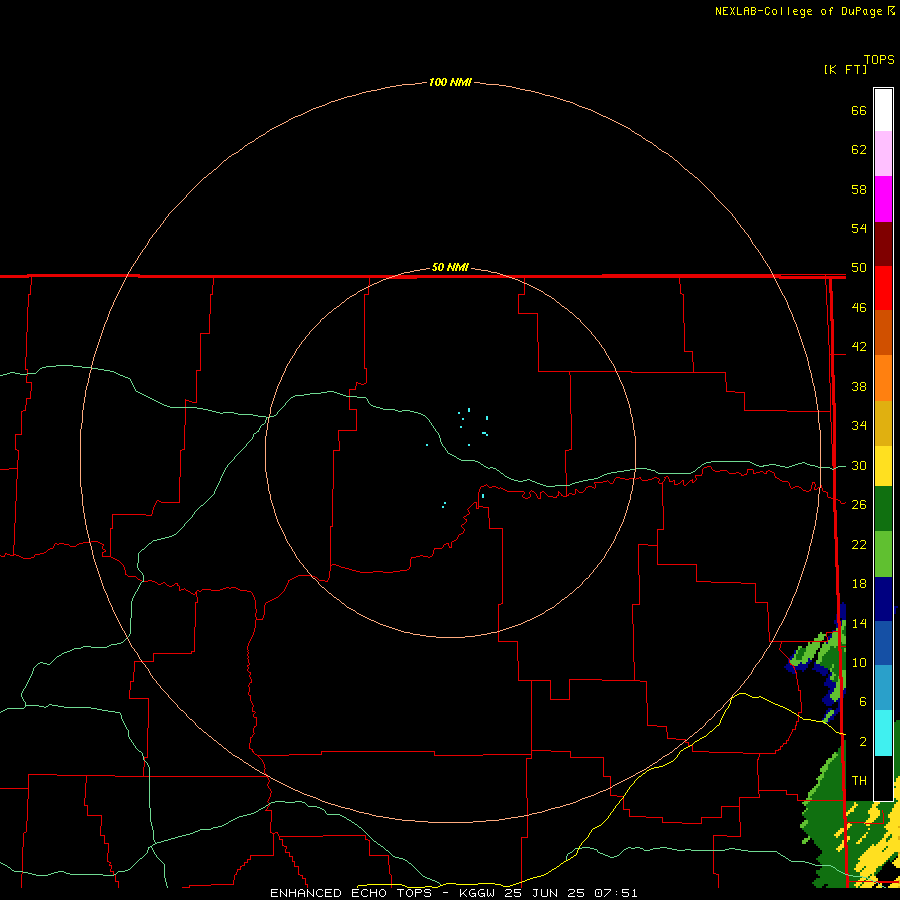Click the light blue 6 kft legend swatch
This screenshot has height=900, width=900.
point(883,688)
